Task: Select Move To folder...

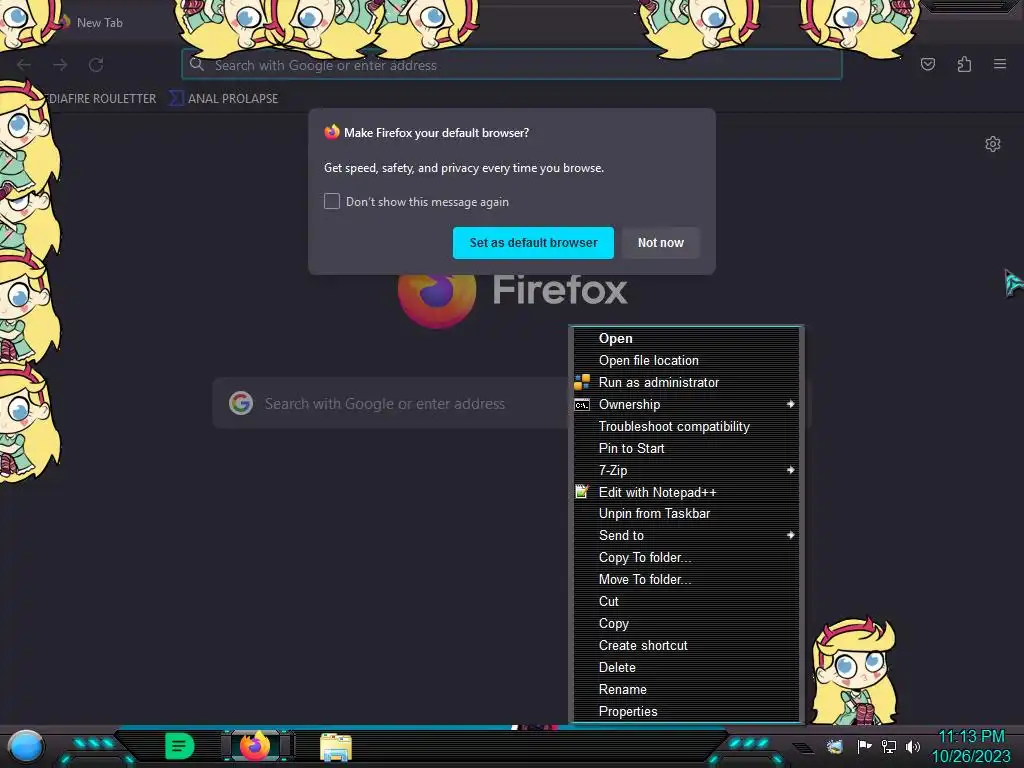Action: 686,579
